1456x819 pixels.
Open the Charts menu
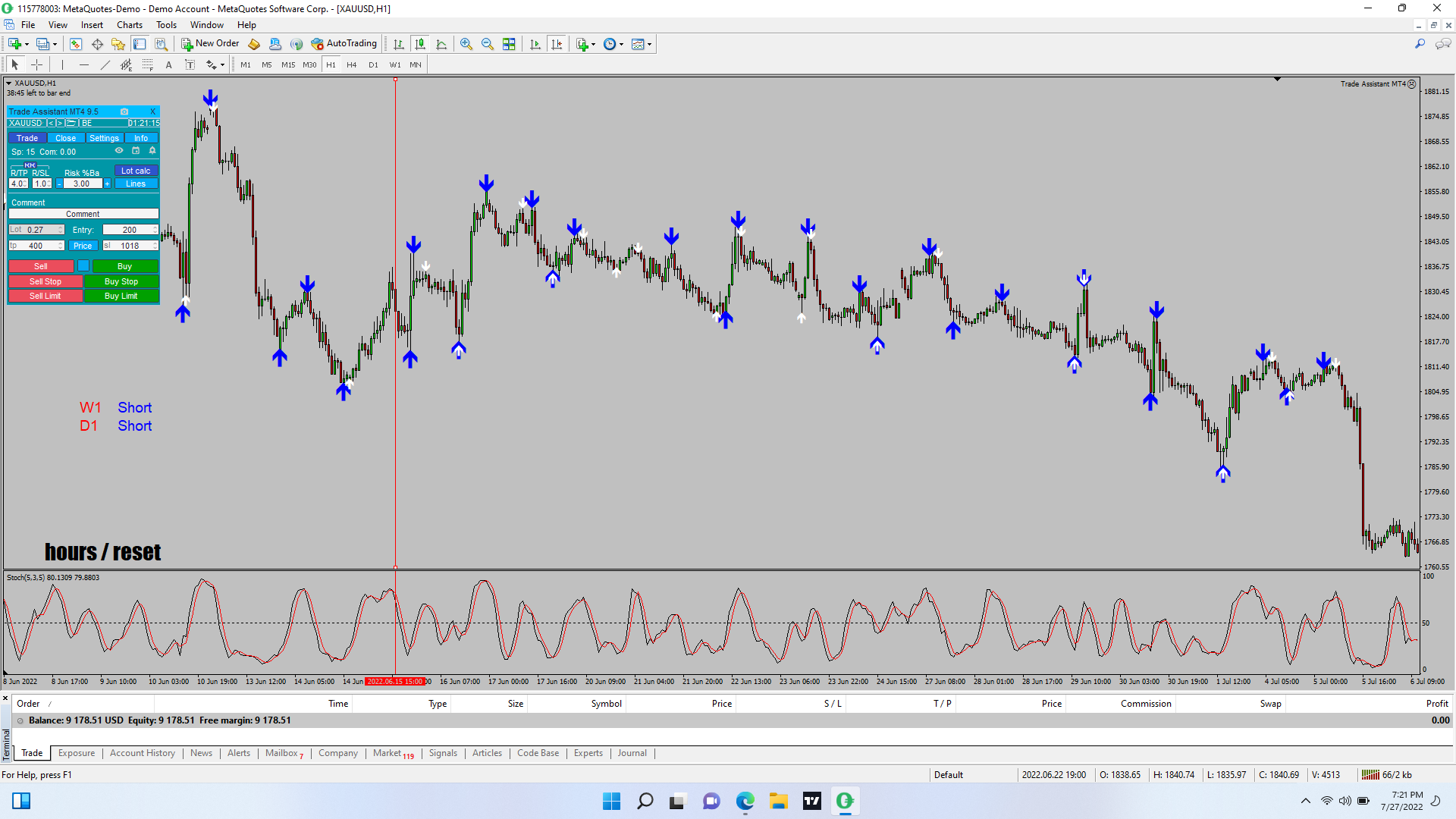[x=129, y=25]
